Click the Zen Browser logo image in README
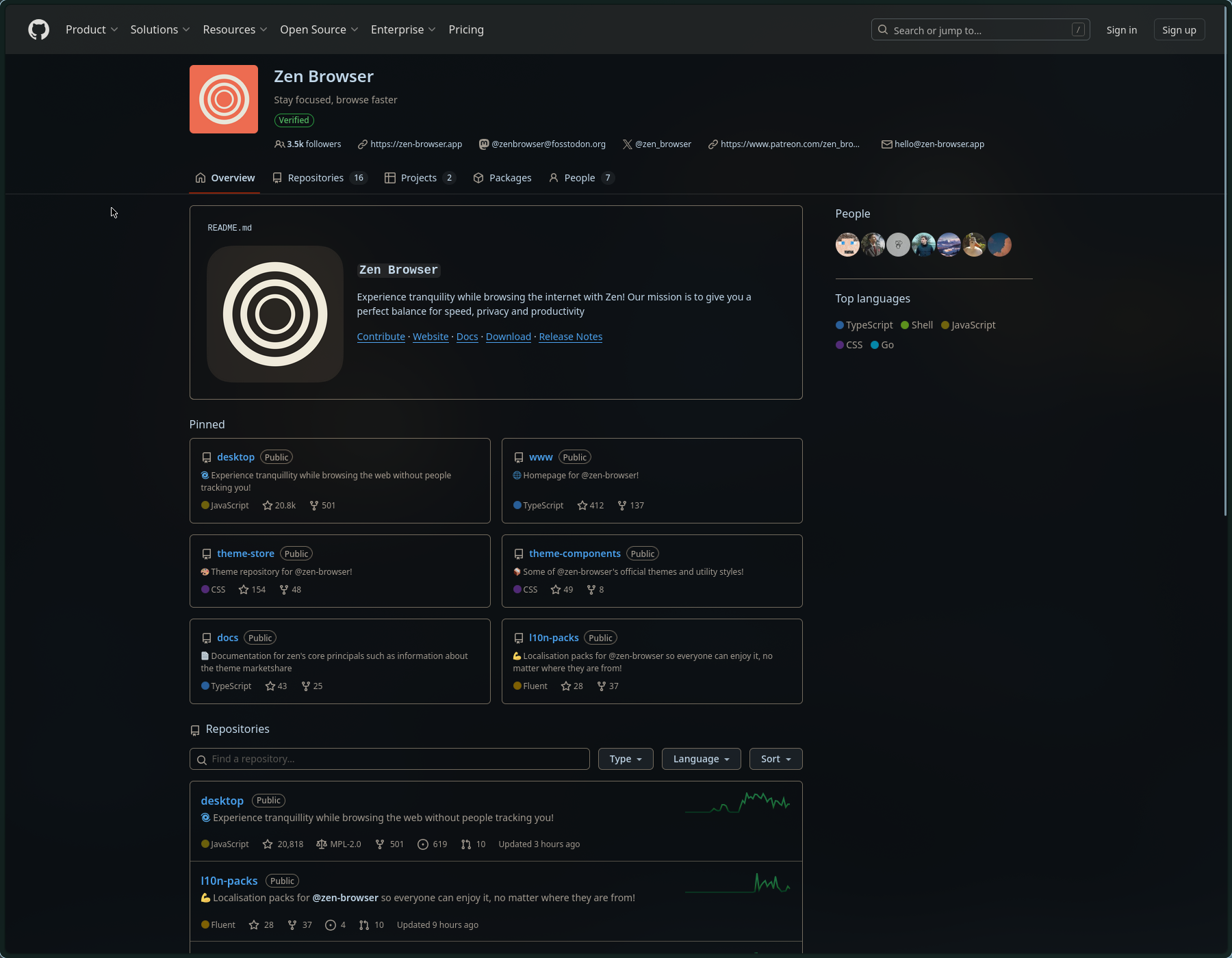This screenshot has width=1232, height=958. click(275, 314)
